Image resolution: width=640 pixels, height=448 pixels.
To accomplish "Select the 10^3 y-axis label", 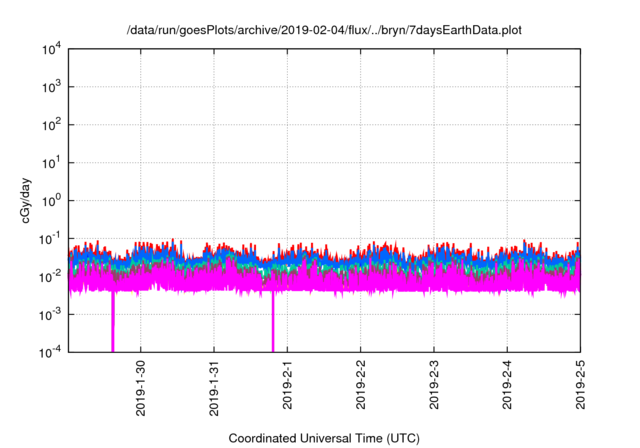I will 51,87.
